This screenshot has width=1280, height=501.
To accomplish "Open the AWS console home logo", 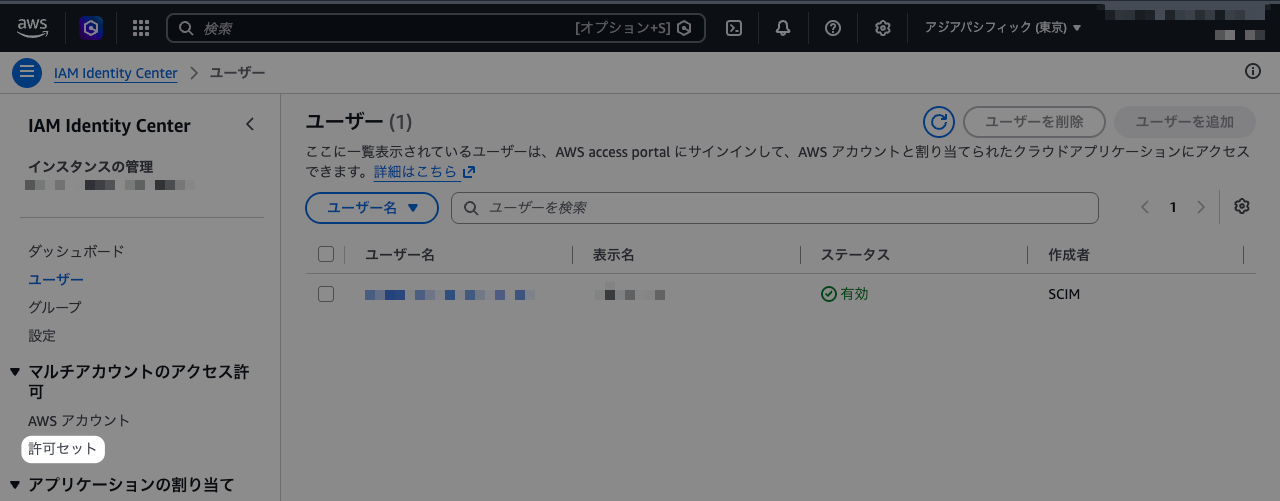I will tap(32, 28).
